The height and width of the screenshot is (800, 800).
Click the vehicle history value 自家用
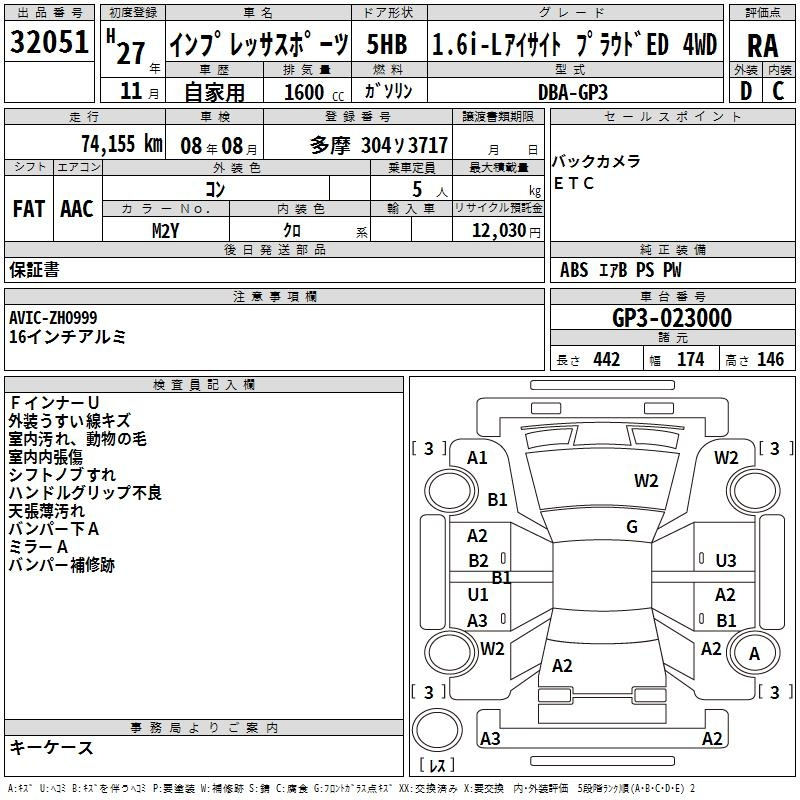coord(214,92)
